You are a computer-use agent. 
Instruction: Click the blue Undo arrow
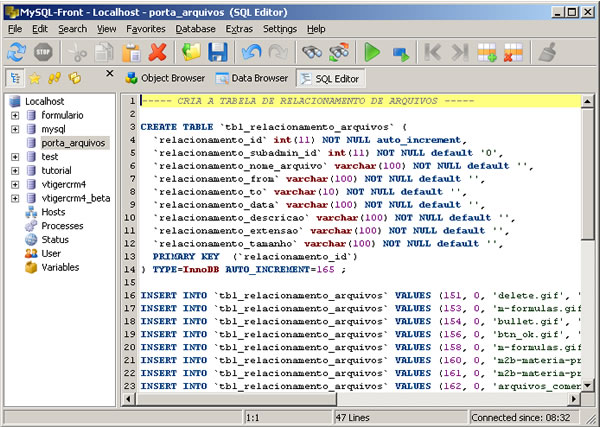pos(251,52)
